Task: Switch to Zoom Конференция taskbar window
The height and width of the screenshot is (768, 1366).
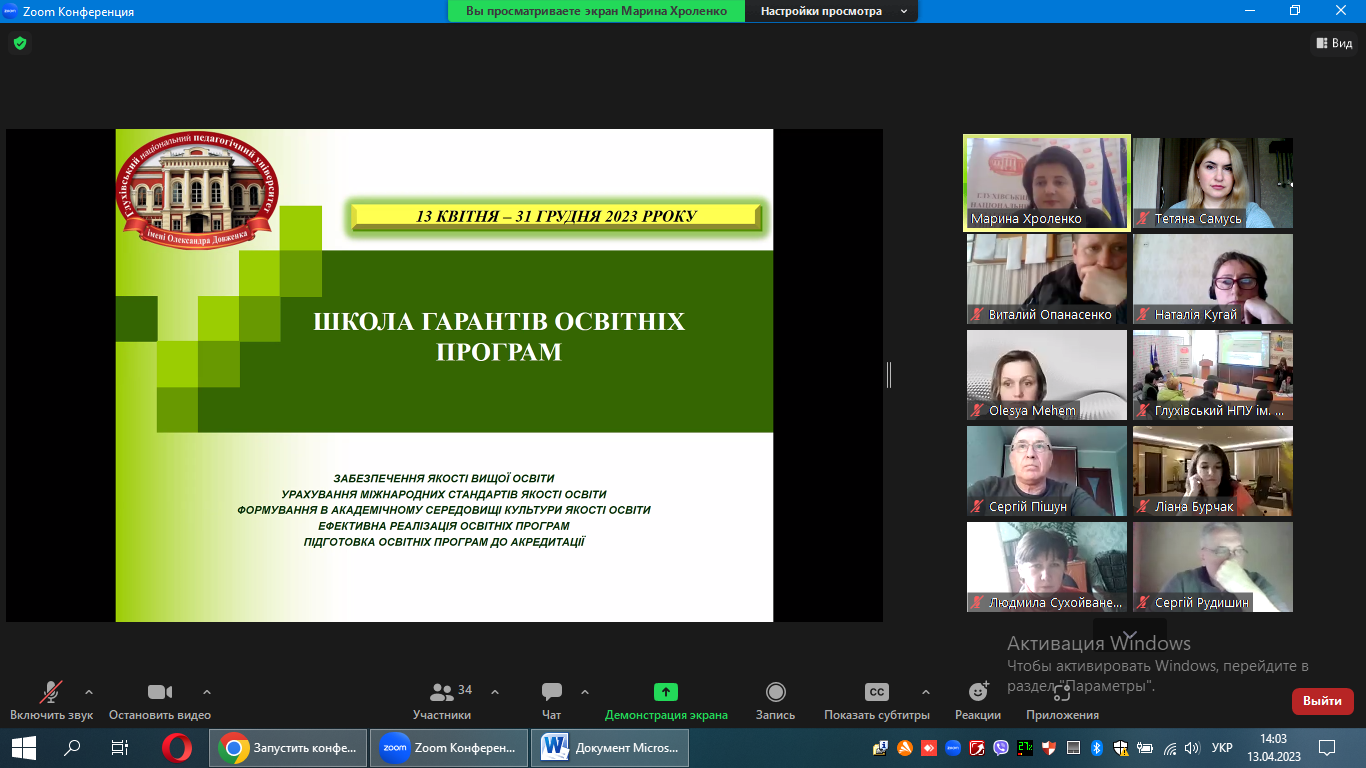Action: [x=449, y=747]
